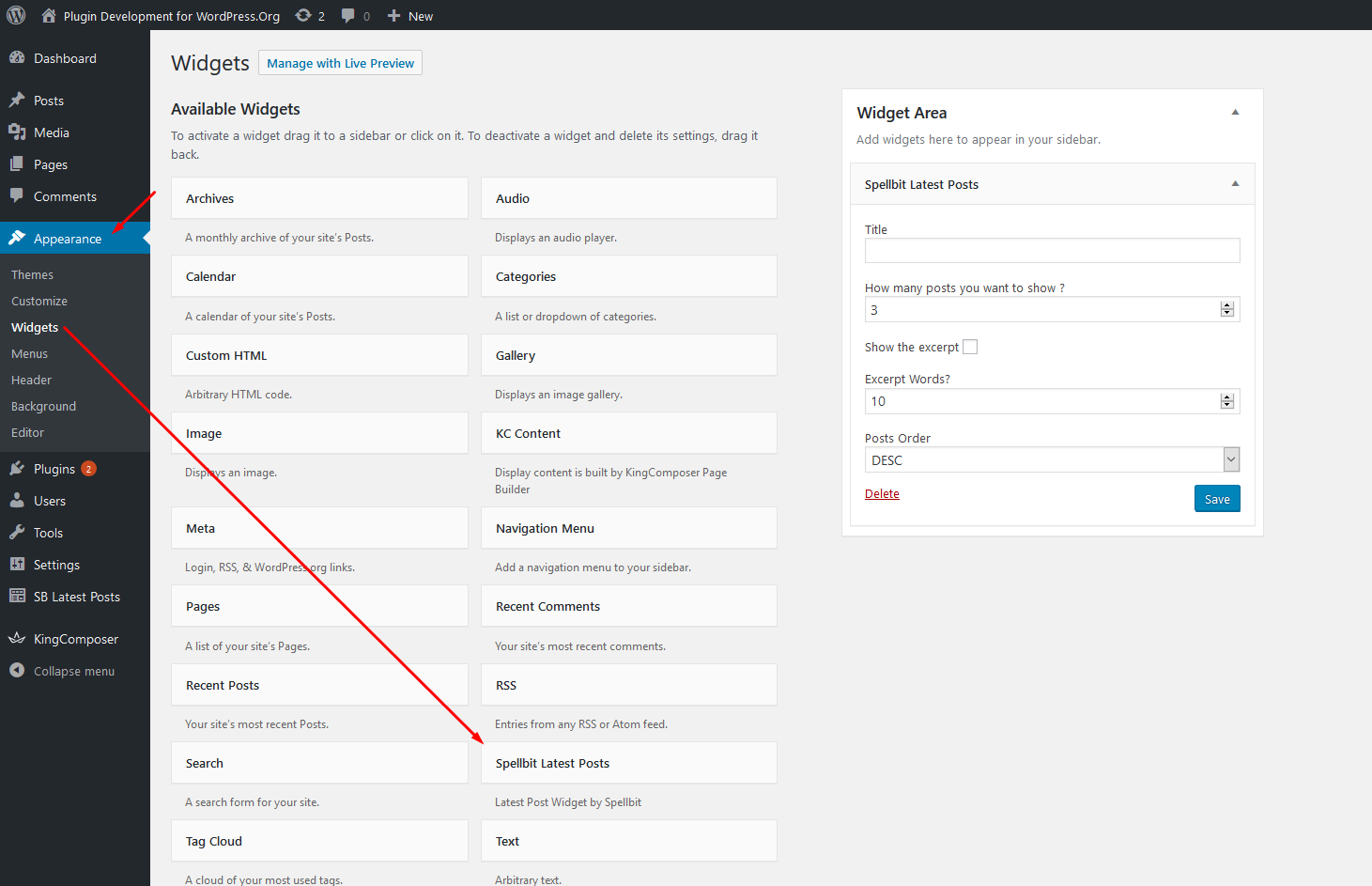The image size is (1372, 886).
Task: Click the KingComposer crown icon
Action: pos(17,639)
